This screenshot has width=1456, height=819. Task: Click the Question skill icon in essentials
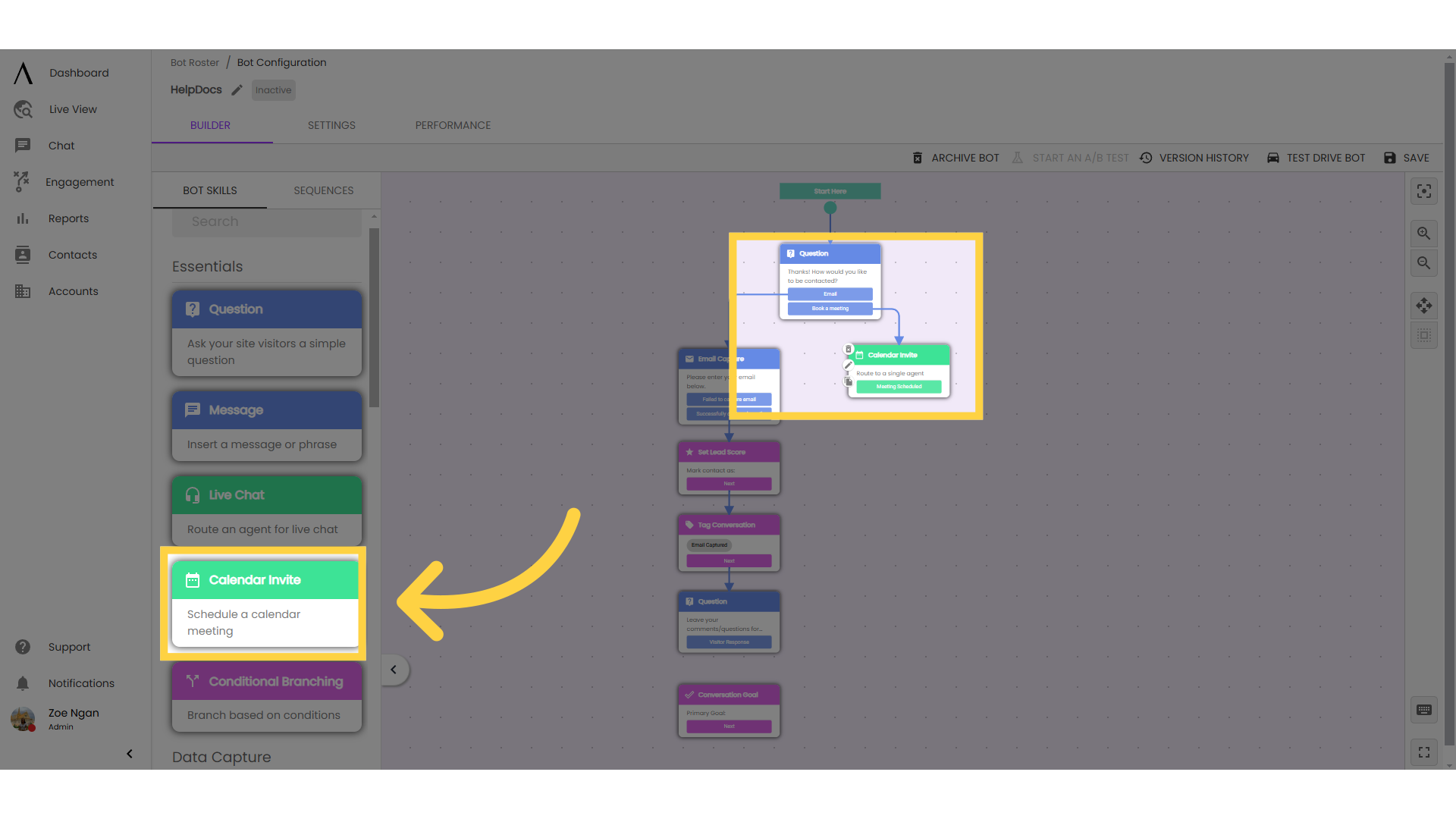click(192, 308)
